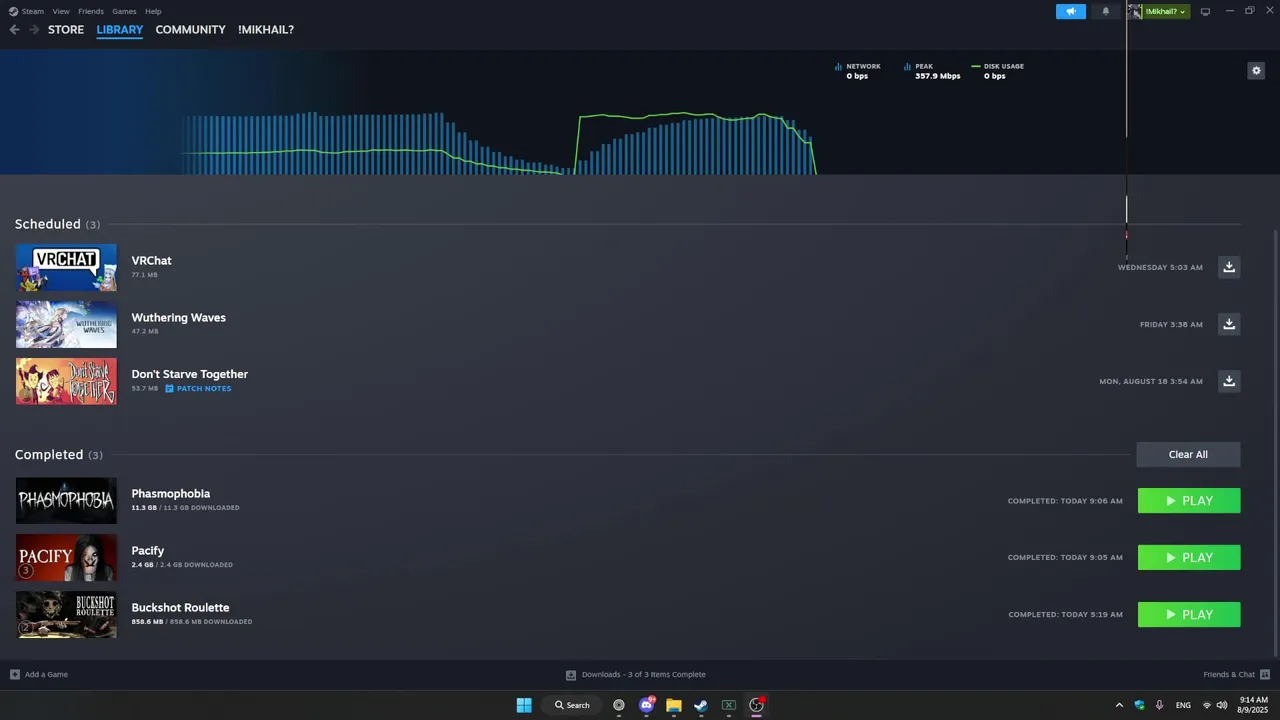Download Don't Starve Together update now
This screenshot has height=720, width=1280.
[x=1229, y=381]
